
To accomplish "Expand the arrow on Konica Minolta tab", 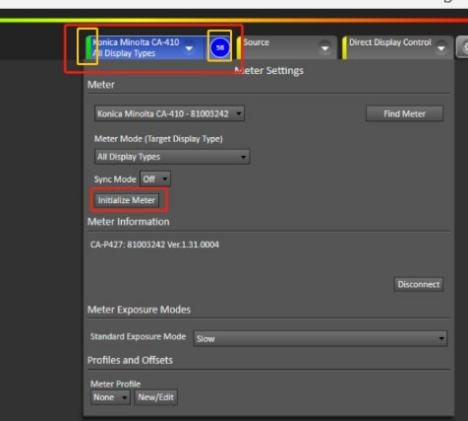I will coord(189,48).
